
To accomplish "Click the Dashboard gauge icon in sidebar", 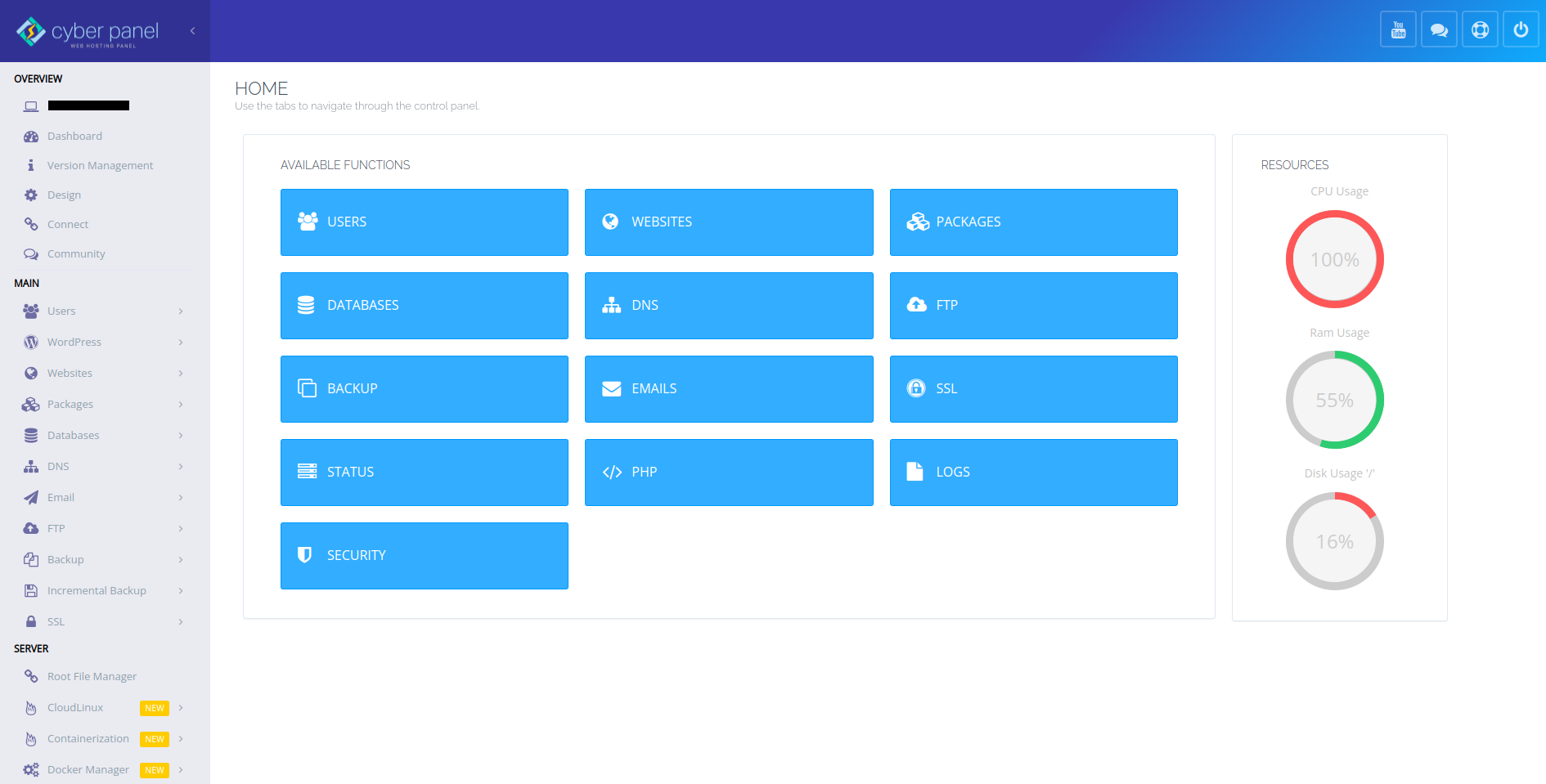I will [31, 137].
